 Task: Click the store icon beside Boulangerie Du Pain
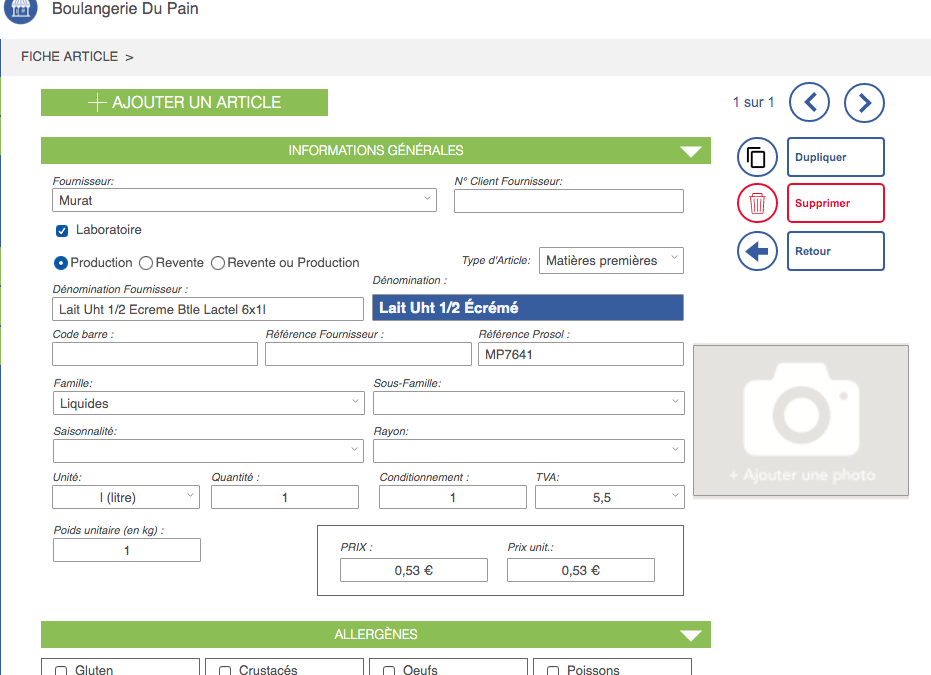coord(20,9)
